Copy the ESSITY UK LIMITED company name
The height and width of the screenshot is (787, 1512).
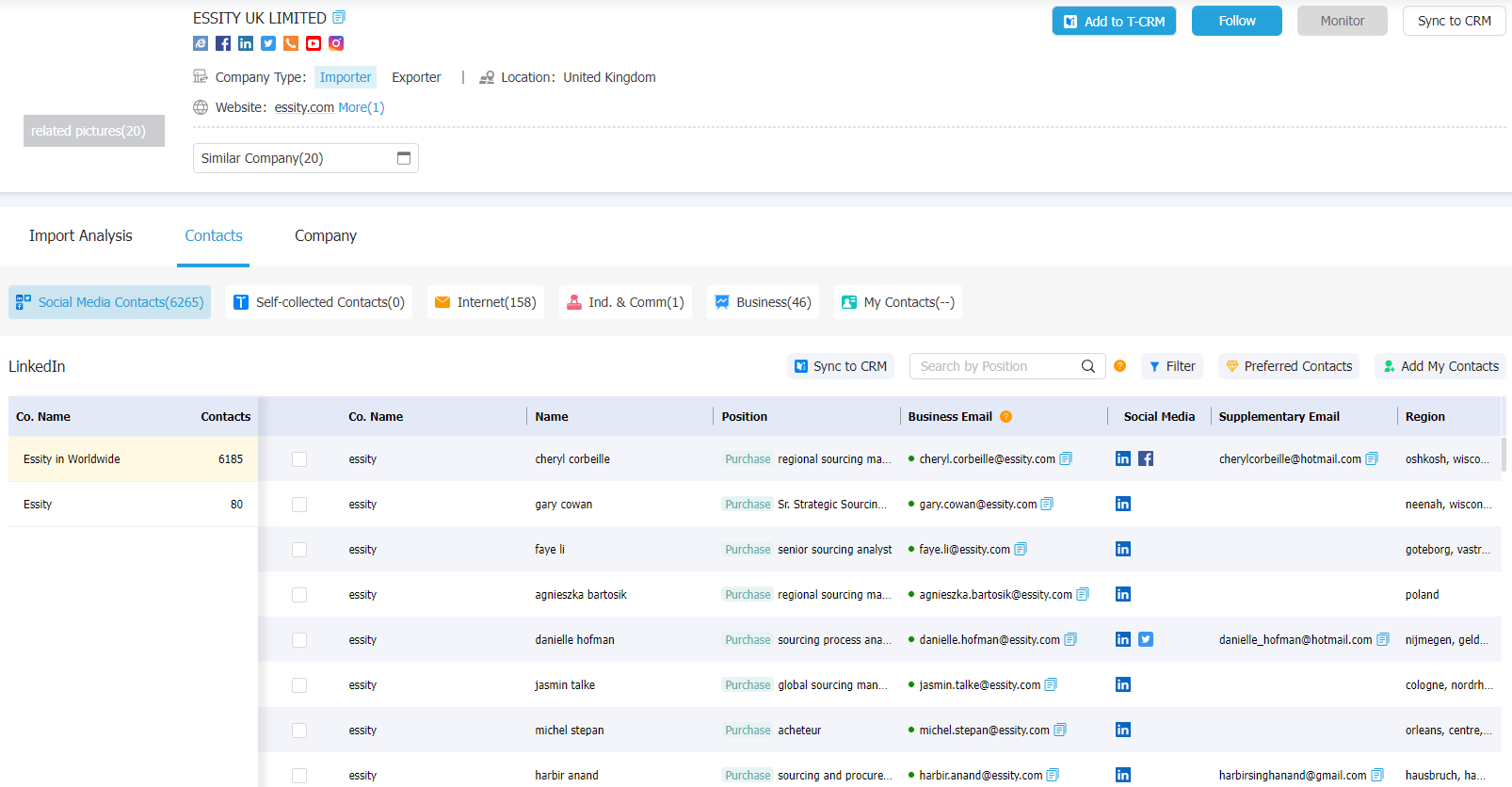pos(340,17)
